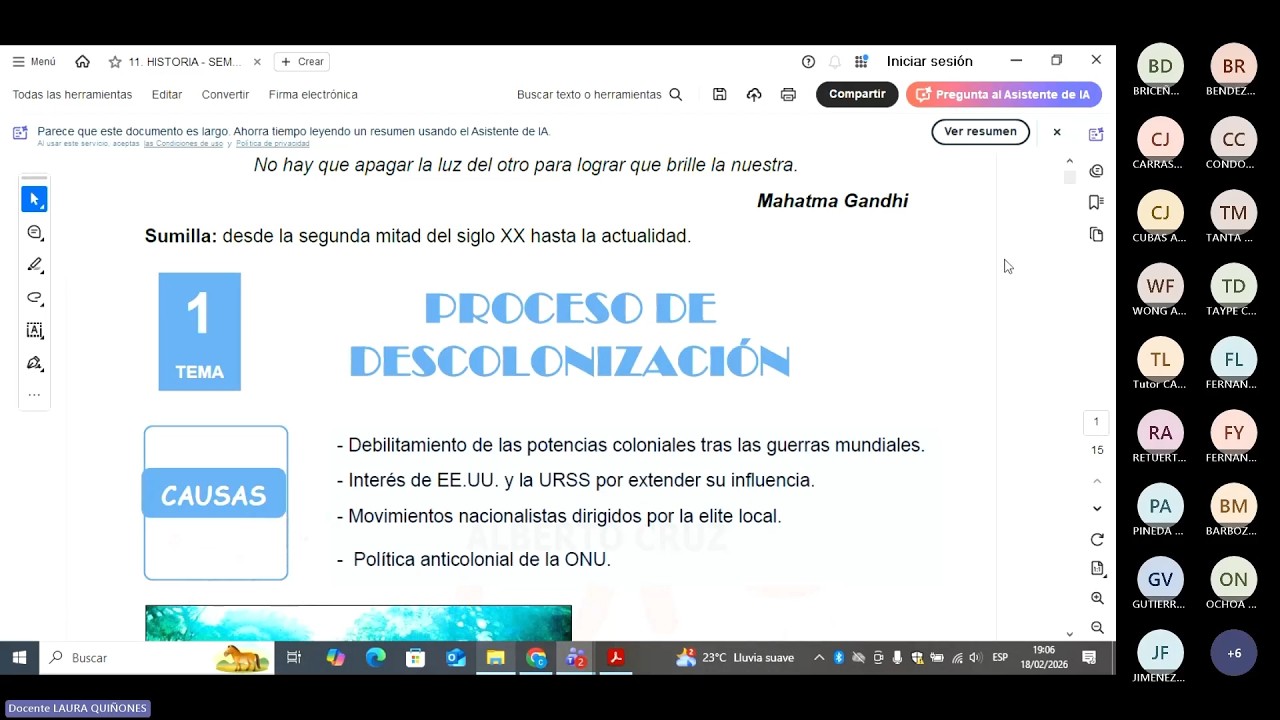Viewport: 1280px width, 720px height.
Task: Open Microsoft Edge from the taskbar
Action: tap(375, 658)
